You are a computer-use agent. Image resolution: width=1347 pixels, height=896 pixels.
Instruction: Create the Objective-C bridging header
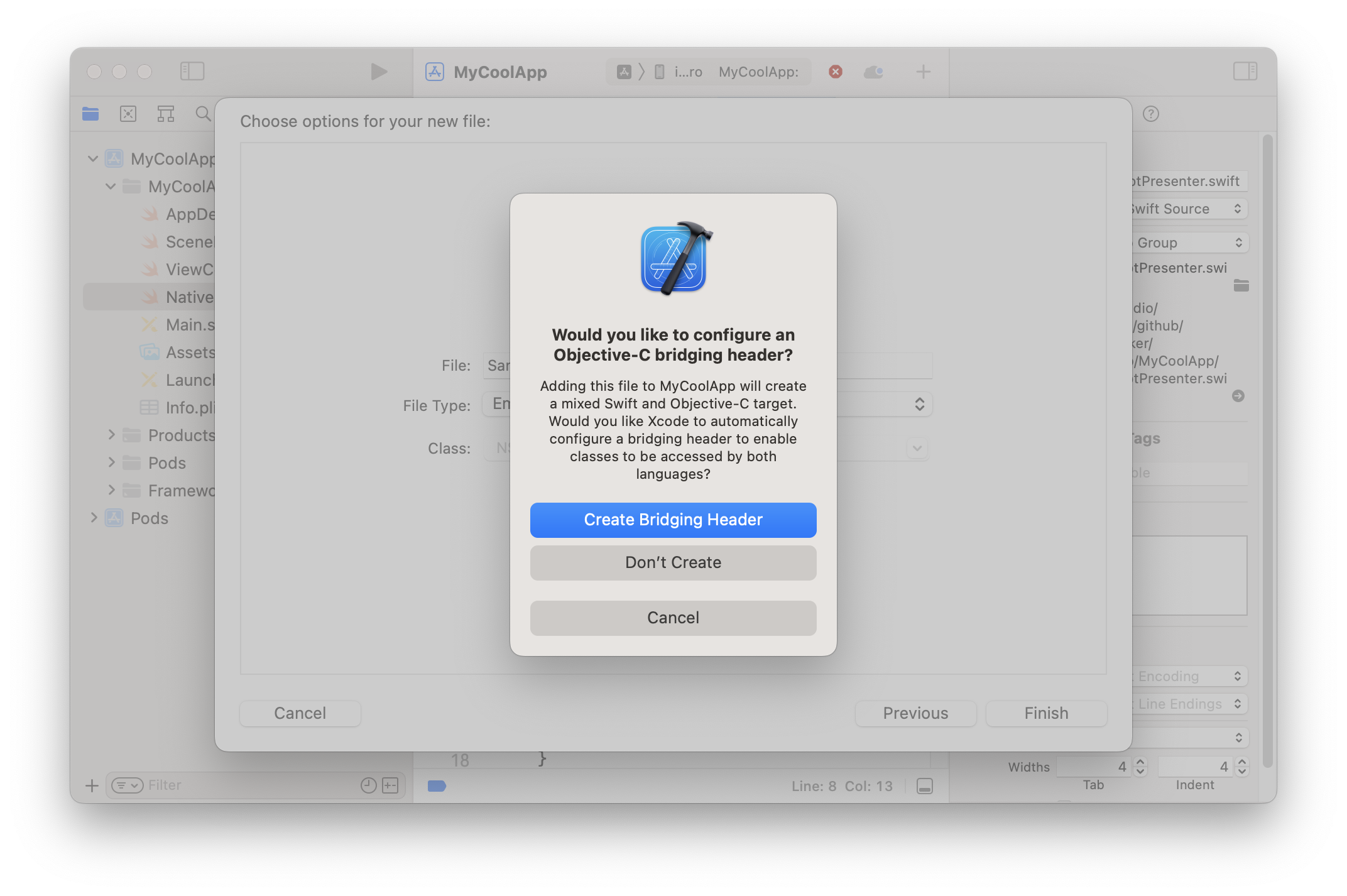pos(672,520)
